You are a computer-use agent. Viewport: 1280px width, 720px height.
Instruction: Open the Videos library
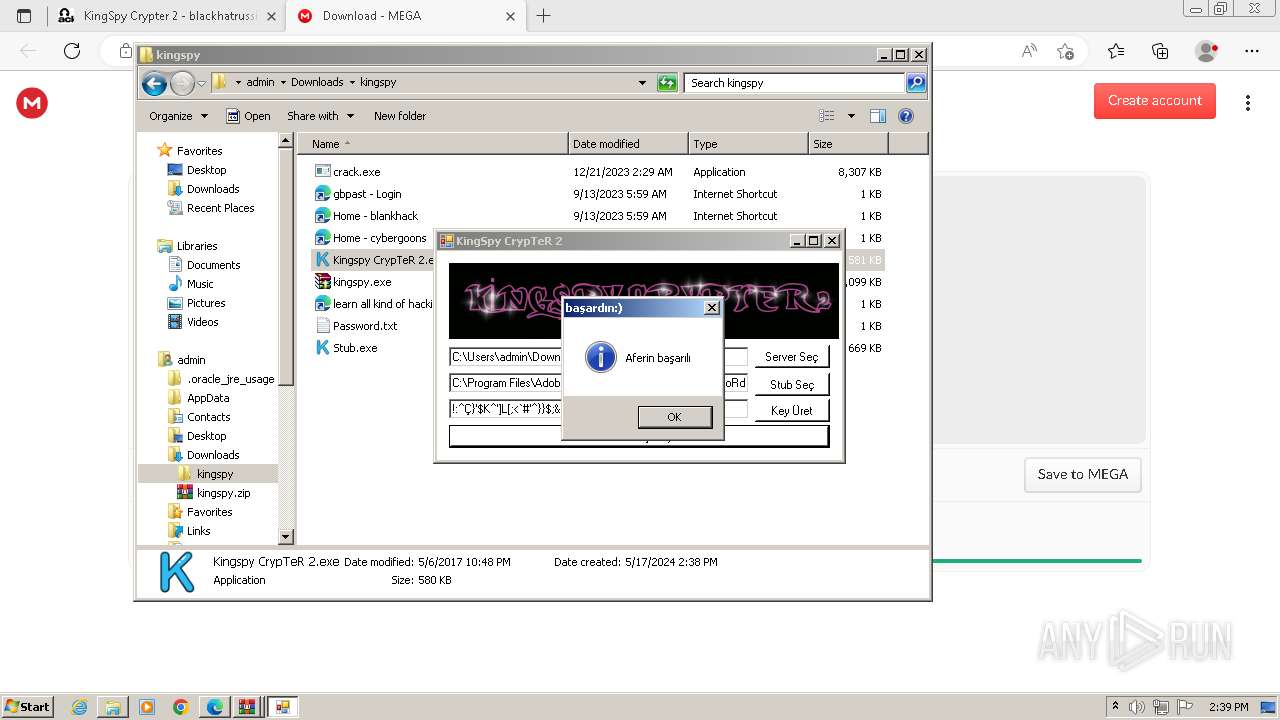[x=202, y=322]
